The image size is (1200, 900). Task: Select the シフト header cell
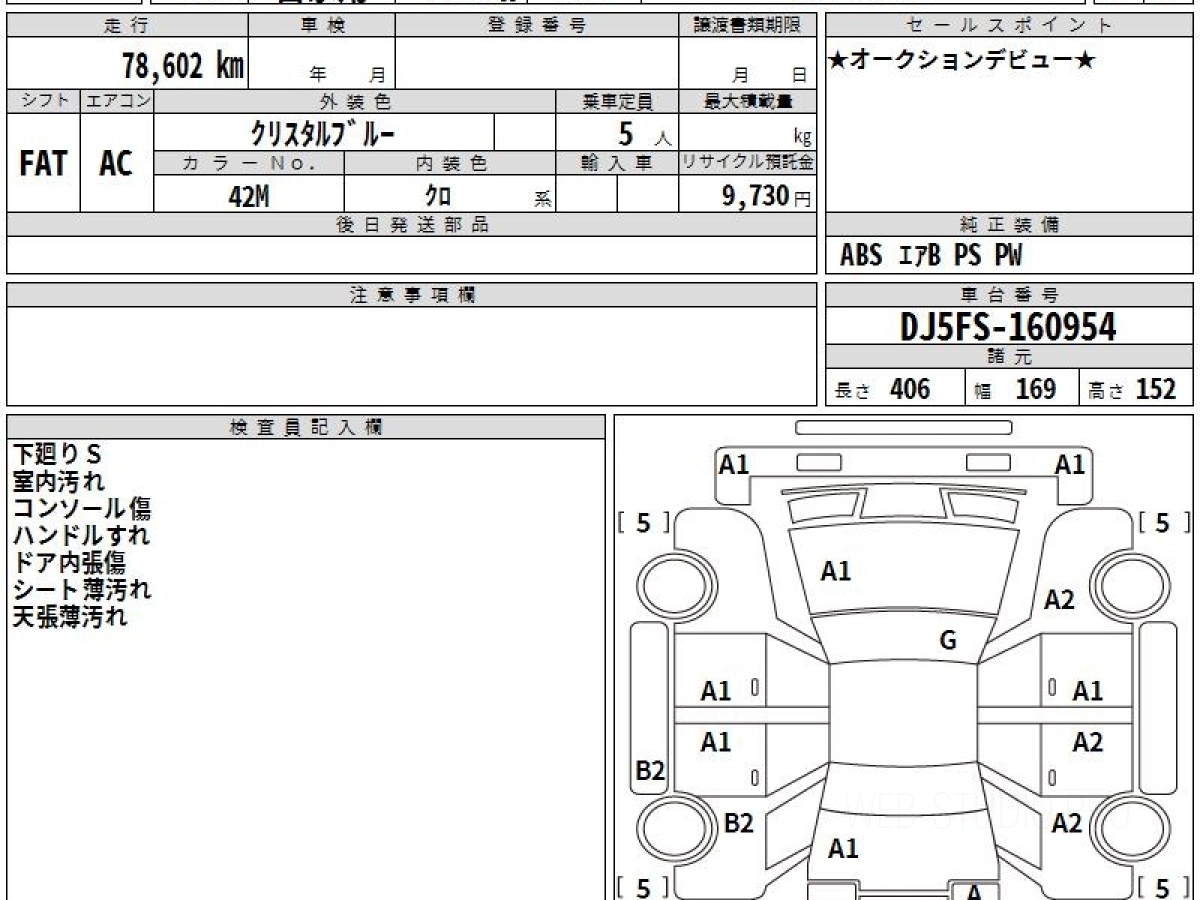pos(43,101)
